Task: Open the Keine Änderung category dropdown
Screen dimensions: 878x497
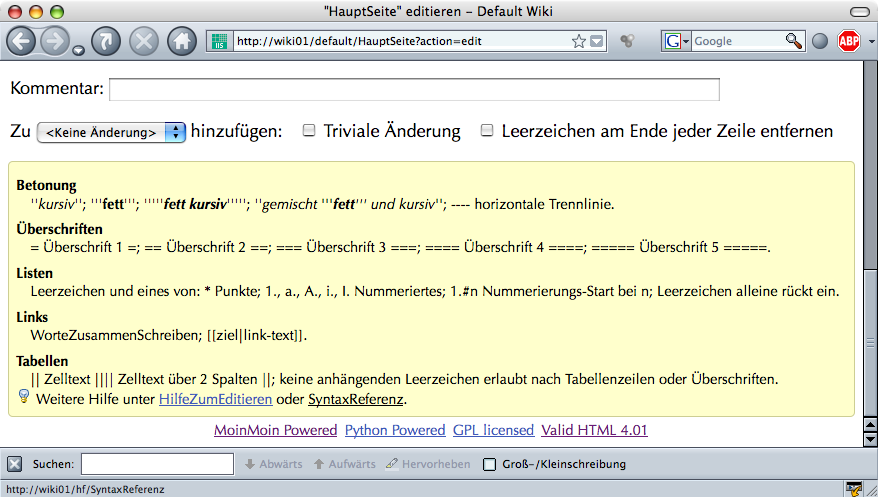Action: [111, 132]
